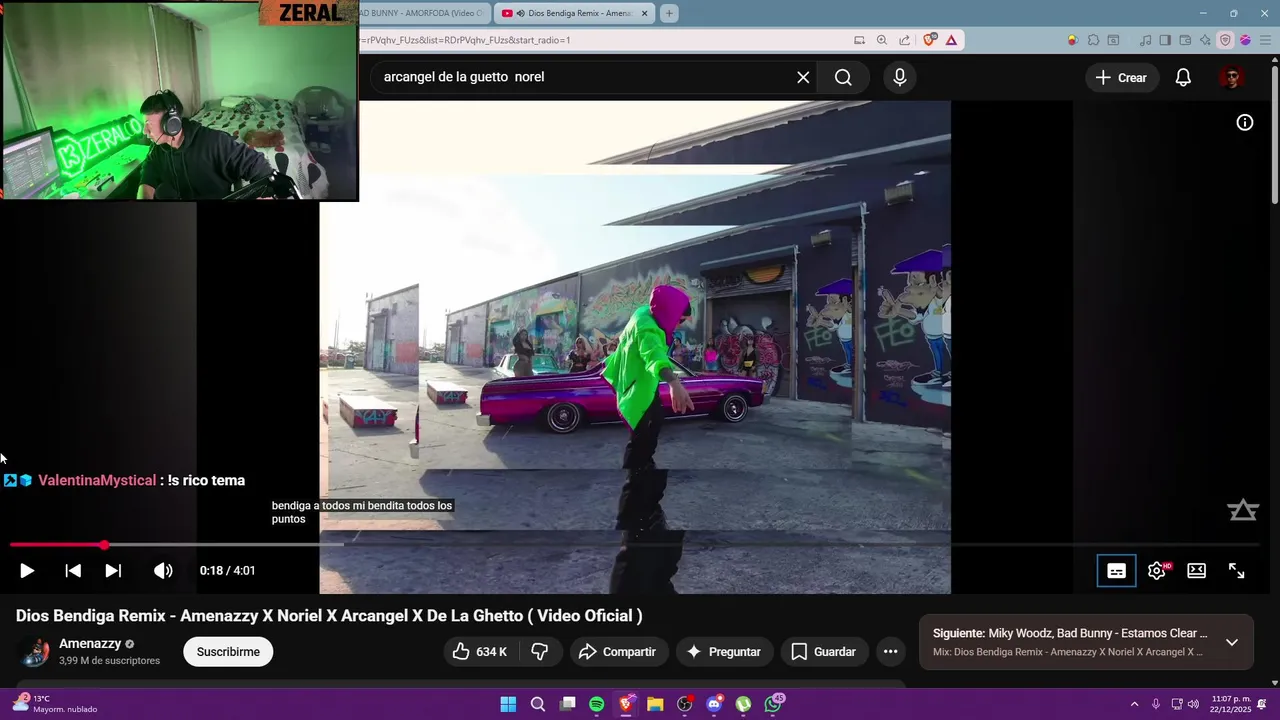Open the Amenazzy channel avatar

[x=35, y=652]
